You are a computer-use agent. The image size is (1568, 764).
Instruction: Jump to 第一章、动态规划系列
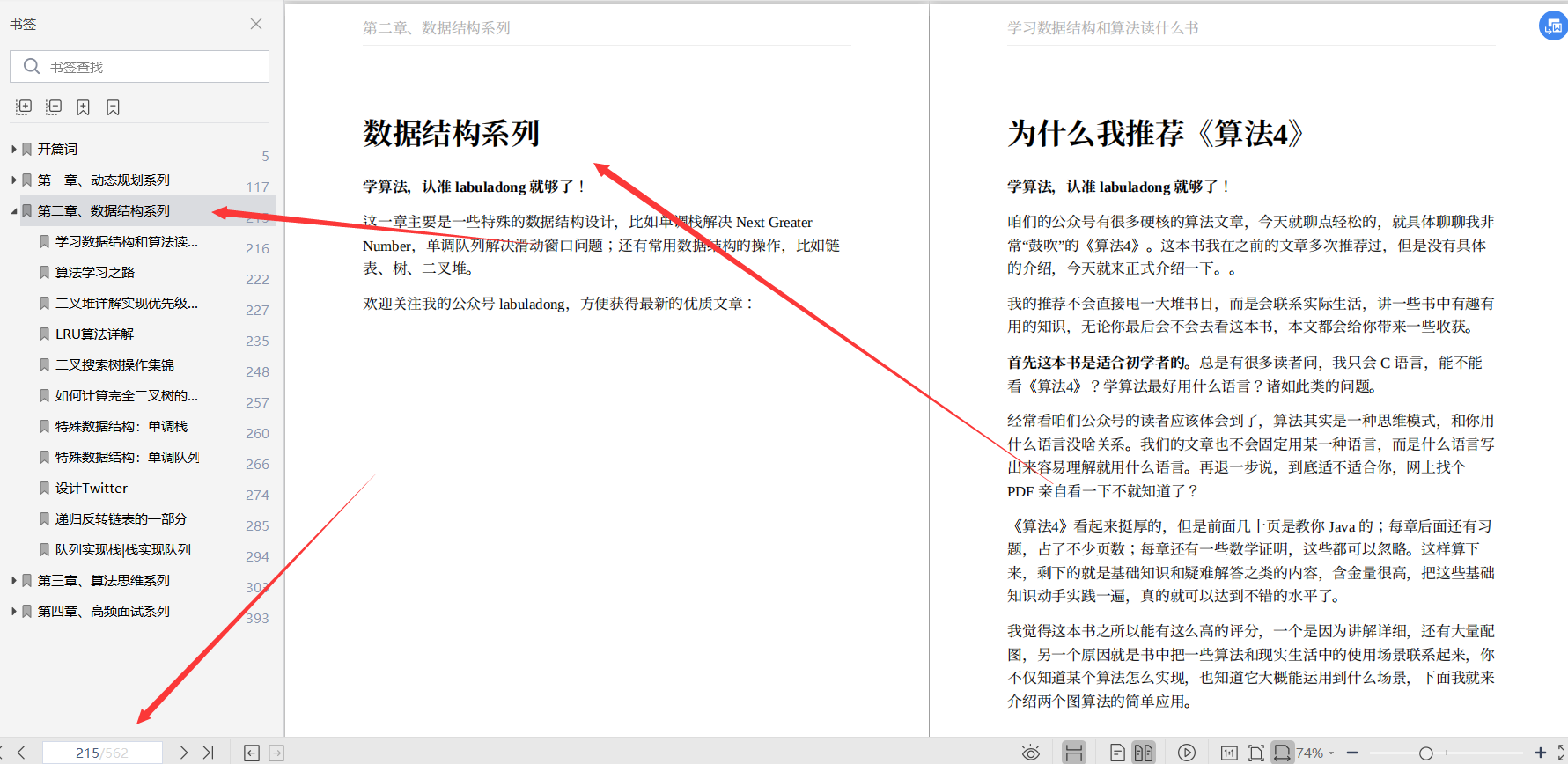click(x=104, y=180)
